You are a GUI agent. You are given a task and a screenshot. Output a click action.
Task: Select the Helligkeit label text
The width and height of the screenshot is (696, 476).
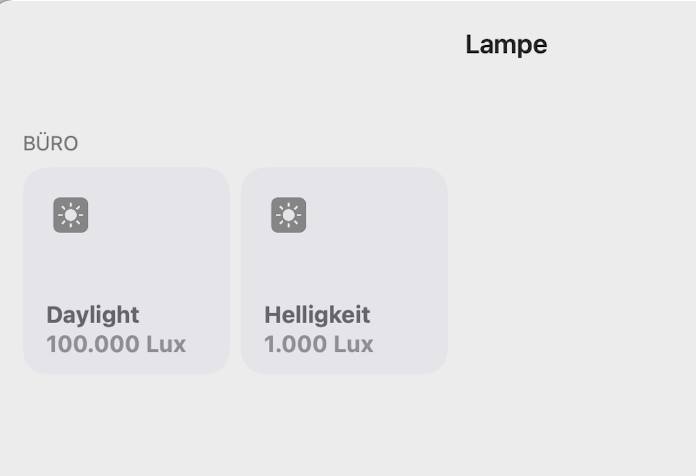click(x=317, y=315)
